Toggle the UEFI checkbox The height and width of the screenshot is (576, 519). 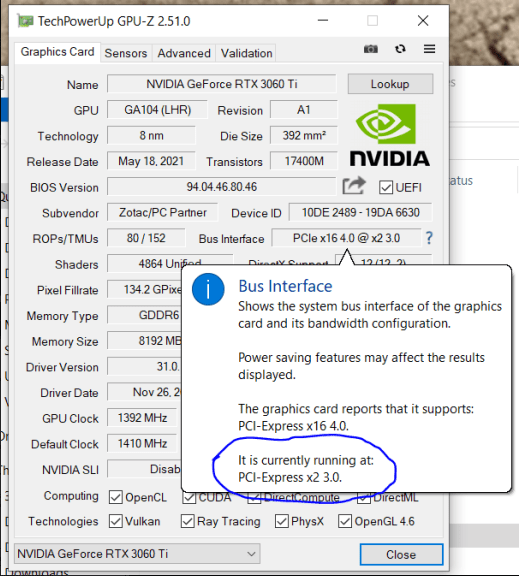click(x=386, y=187)
